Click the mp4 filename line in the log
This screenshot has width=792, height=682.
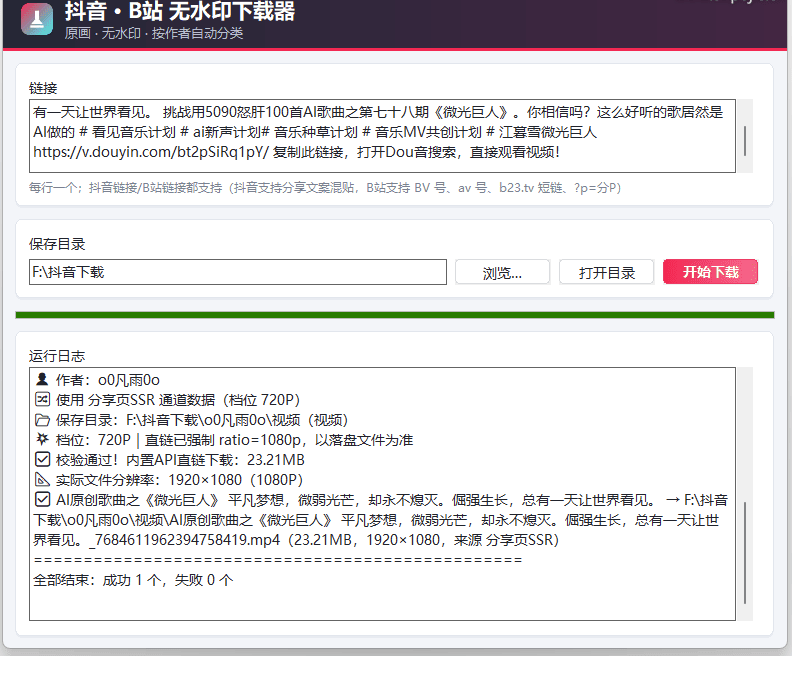pyautogui.click(x=296, y=540)
